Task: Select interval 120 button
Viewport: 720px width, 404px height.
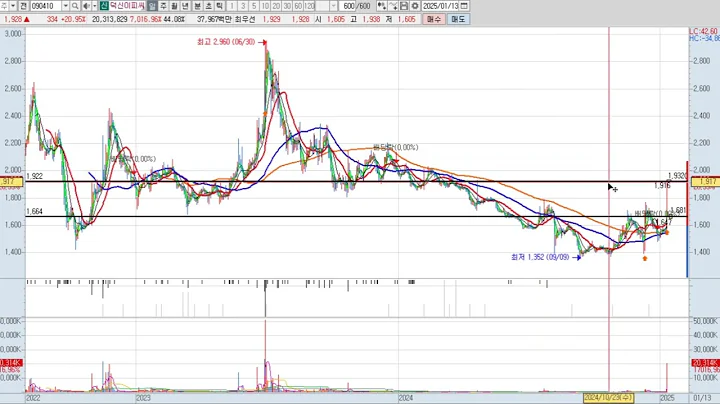Action: pyautogui.click(x=309, y=6)
